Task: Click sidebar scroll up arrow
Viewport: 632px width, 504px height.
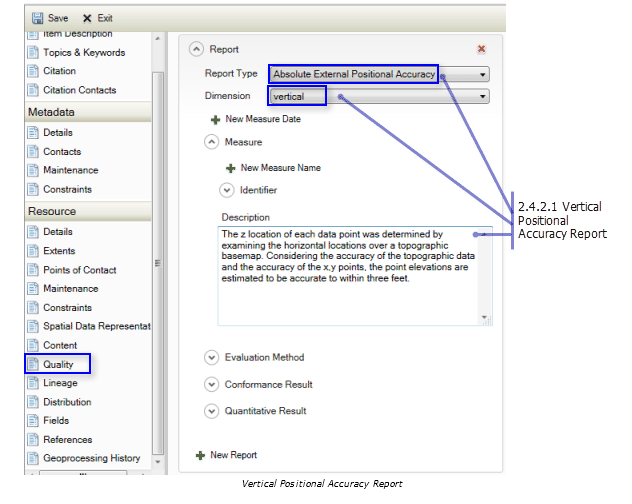Action: [x=158, y=39]
